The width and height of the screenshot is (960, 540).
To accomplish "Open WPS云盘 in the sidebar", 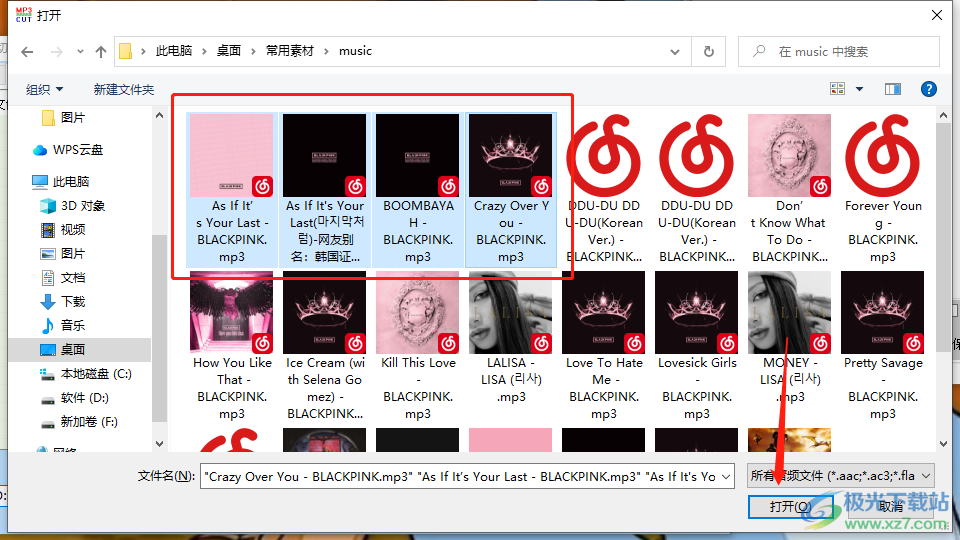I will click(69, 149).
